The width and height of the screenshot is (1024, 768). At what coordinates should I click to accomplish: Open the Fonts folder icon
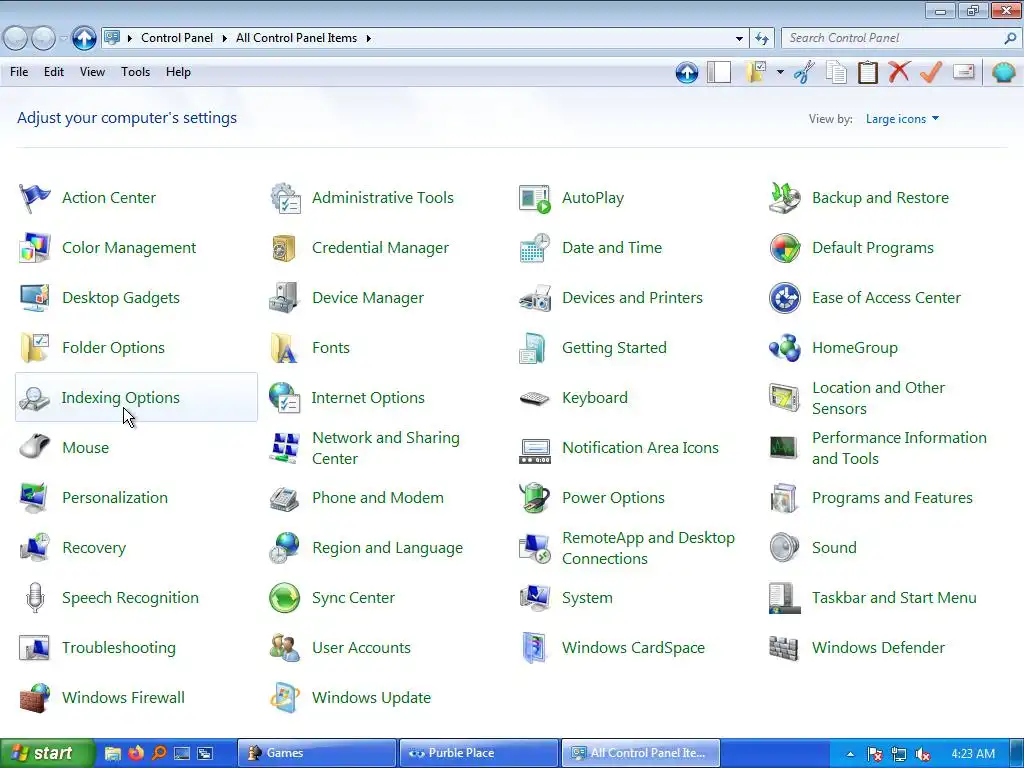285,348
